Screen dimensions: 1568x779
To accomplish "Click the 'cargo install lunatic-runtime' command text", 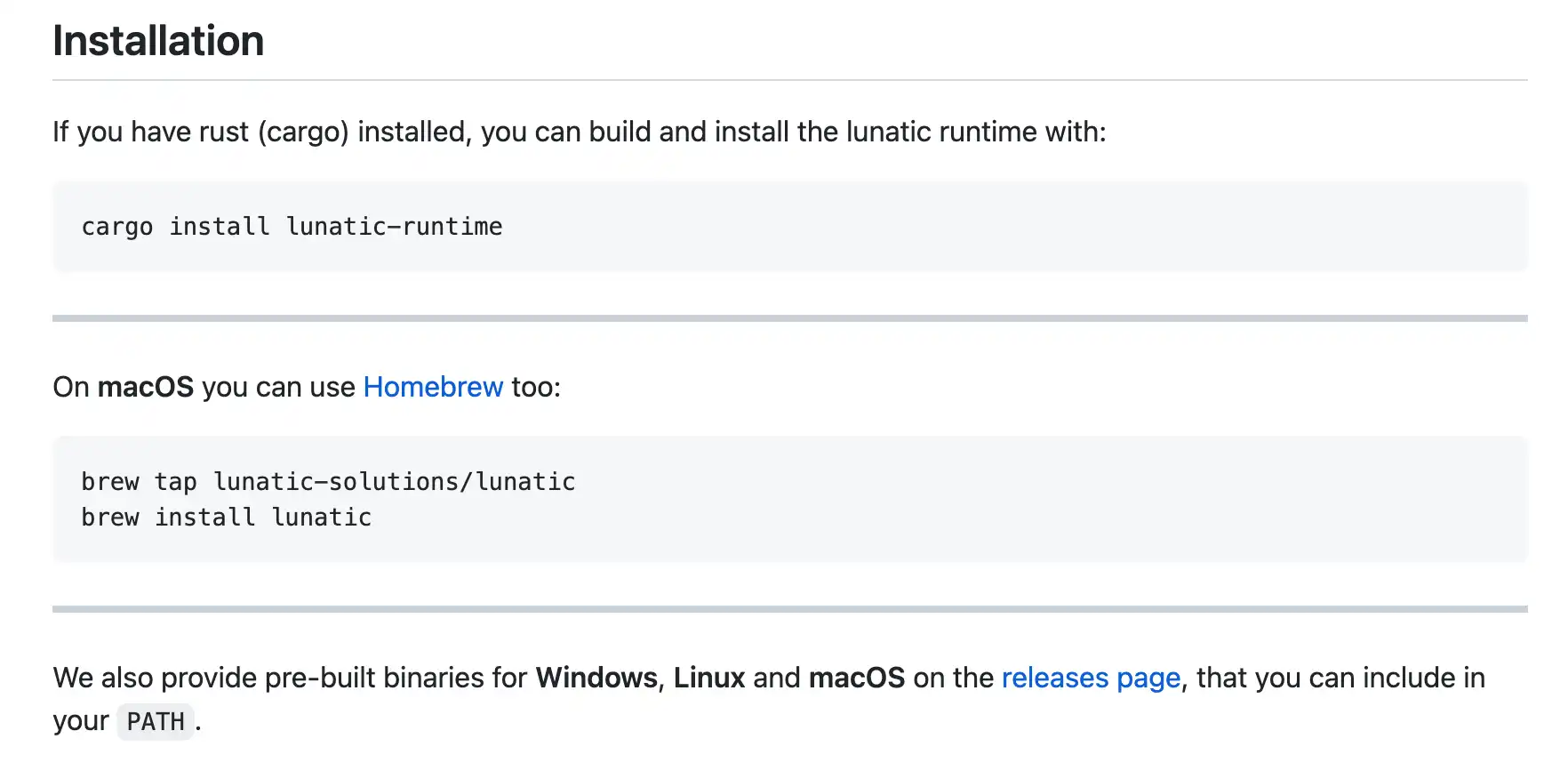I will point(292,227).
